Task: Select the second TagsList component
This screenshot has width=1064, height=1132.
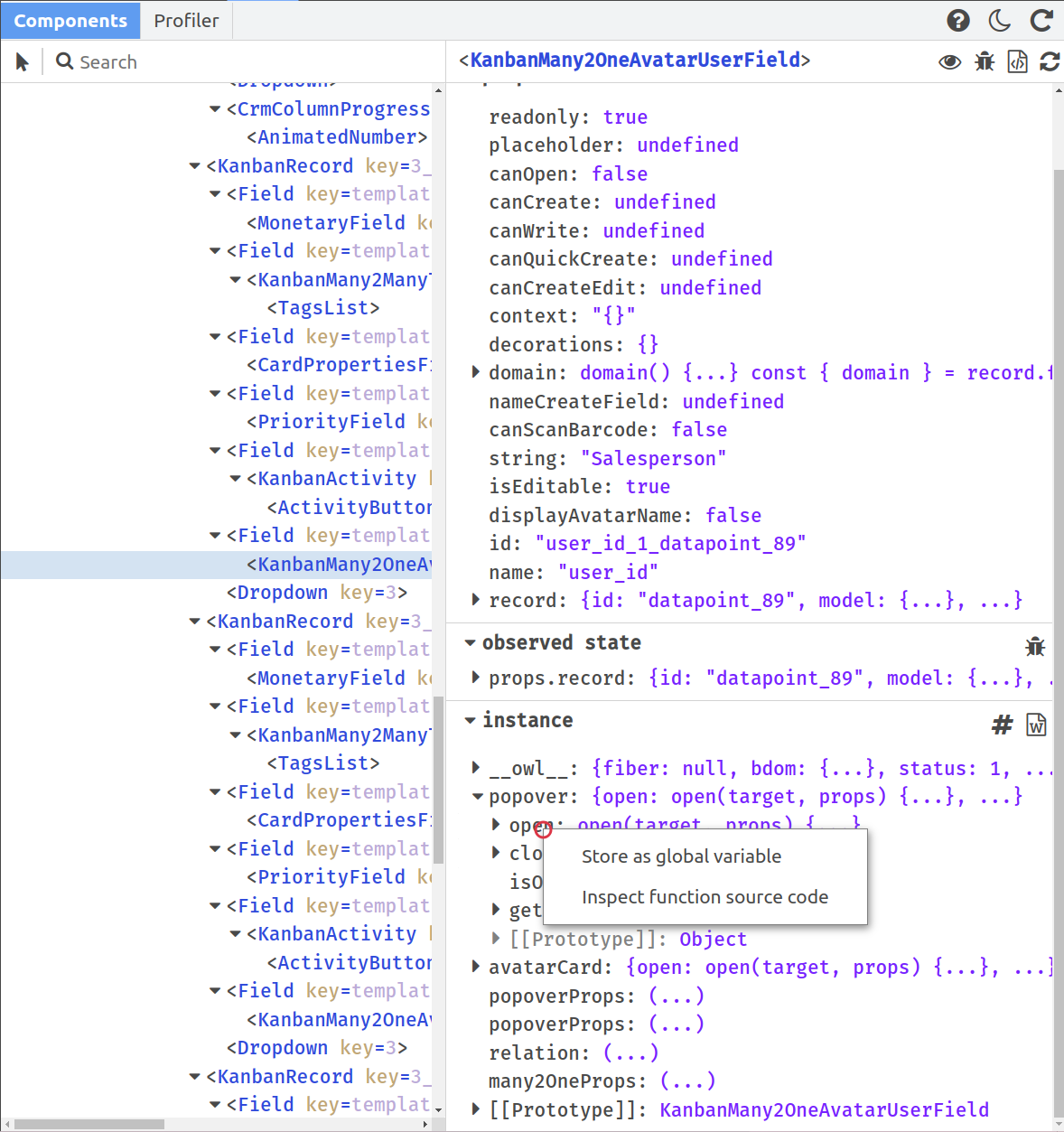Action: (323, 763)
